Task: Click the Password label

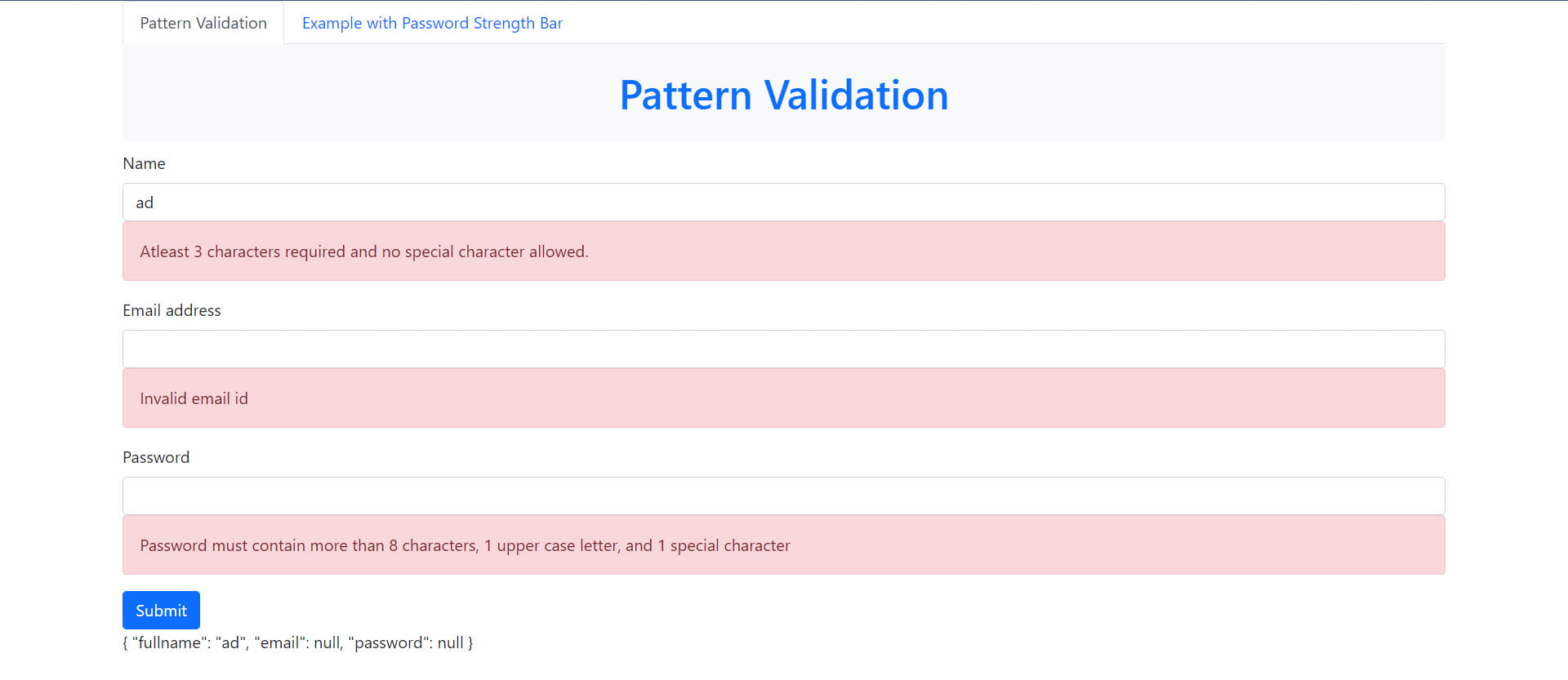Action: [156, 457]
